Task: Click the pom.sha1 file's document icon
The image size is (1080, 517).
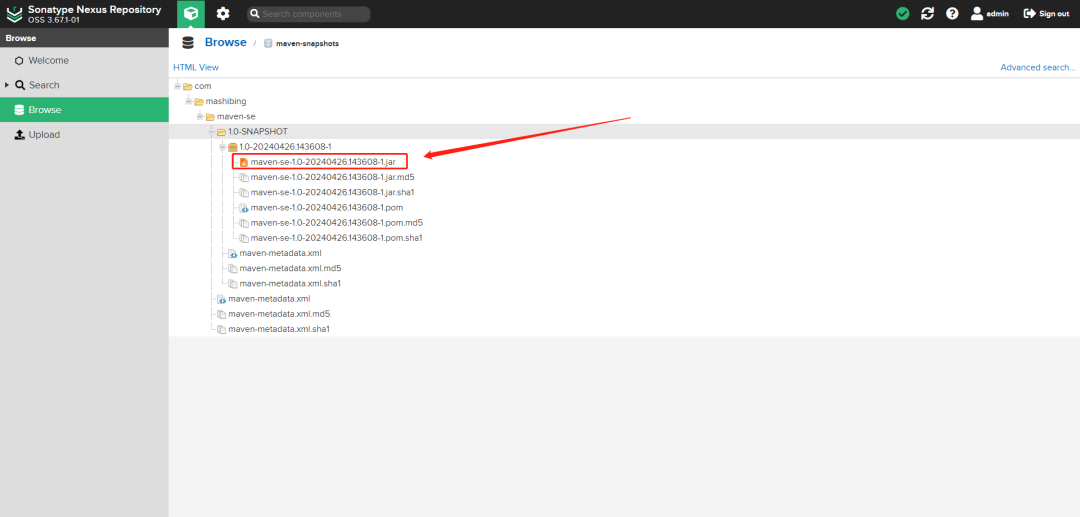Action: 244,238
